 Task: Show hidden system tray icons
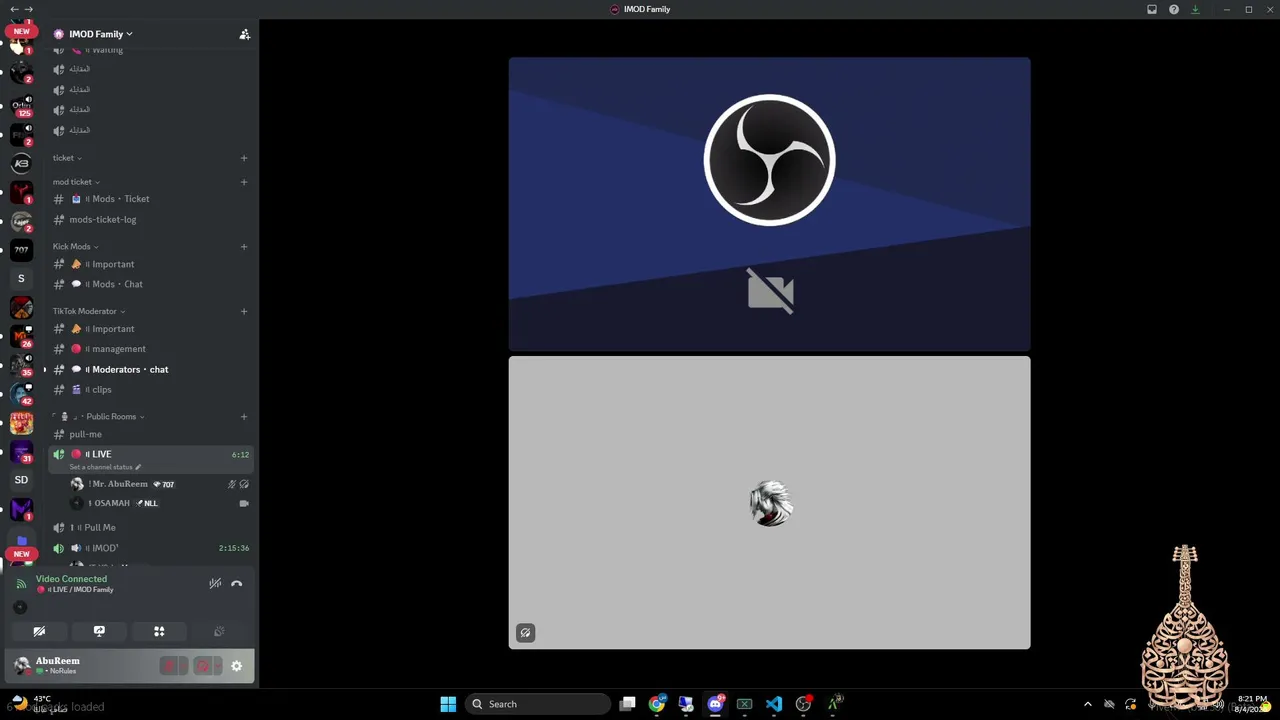1087,704
